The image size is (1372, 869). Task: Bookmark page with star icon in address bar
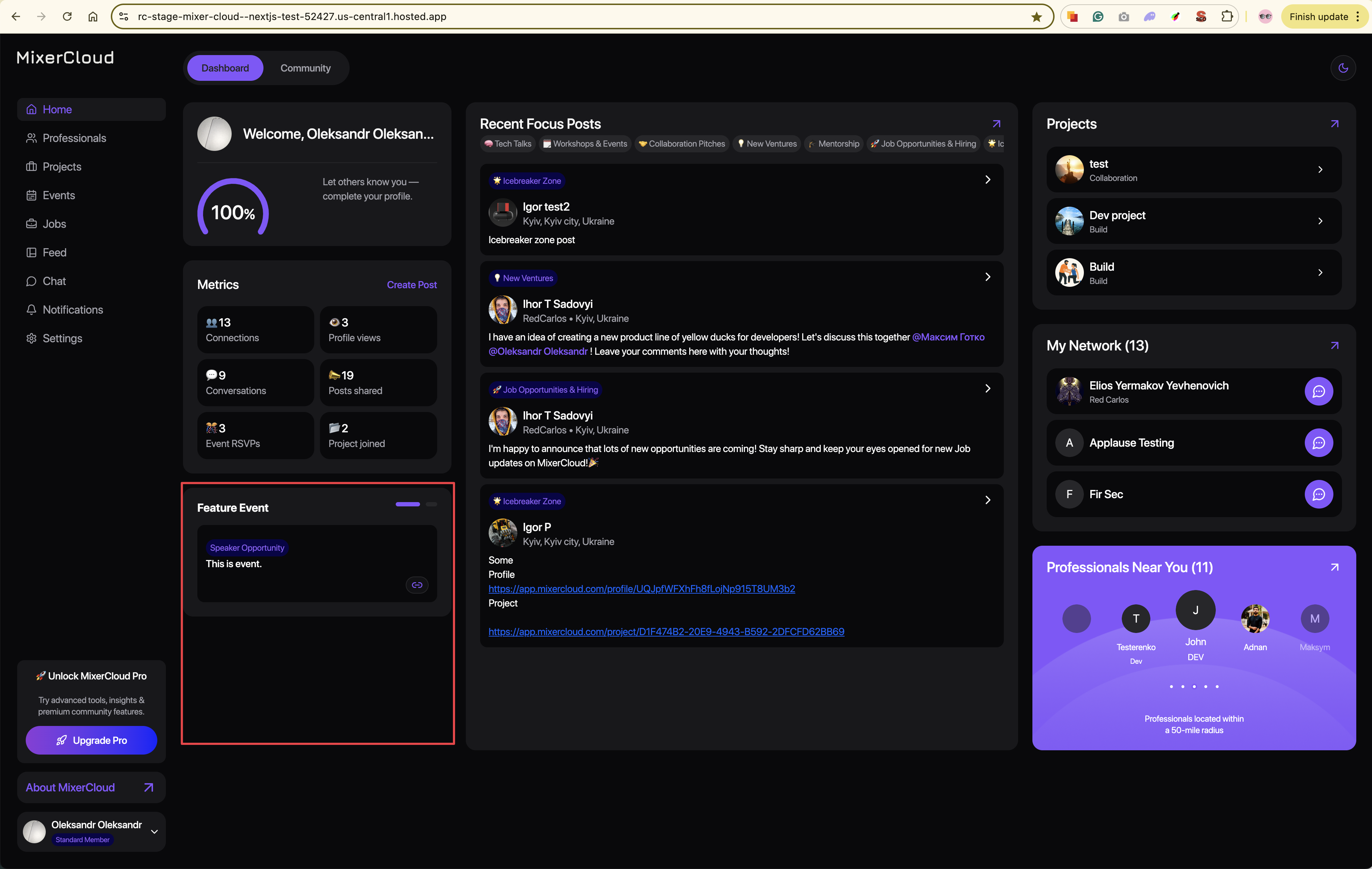[x=1036, y=16]
